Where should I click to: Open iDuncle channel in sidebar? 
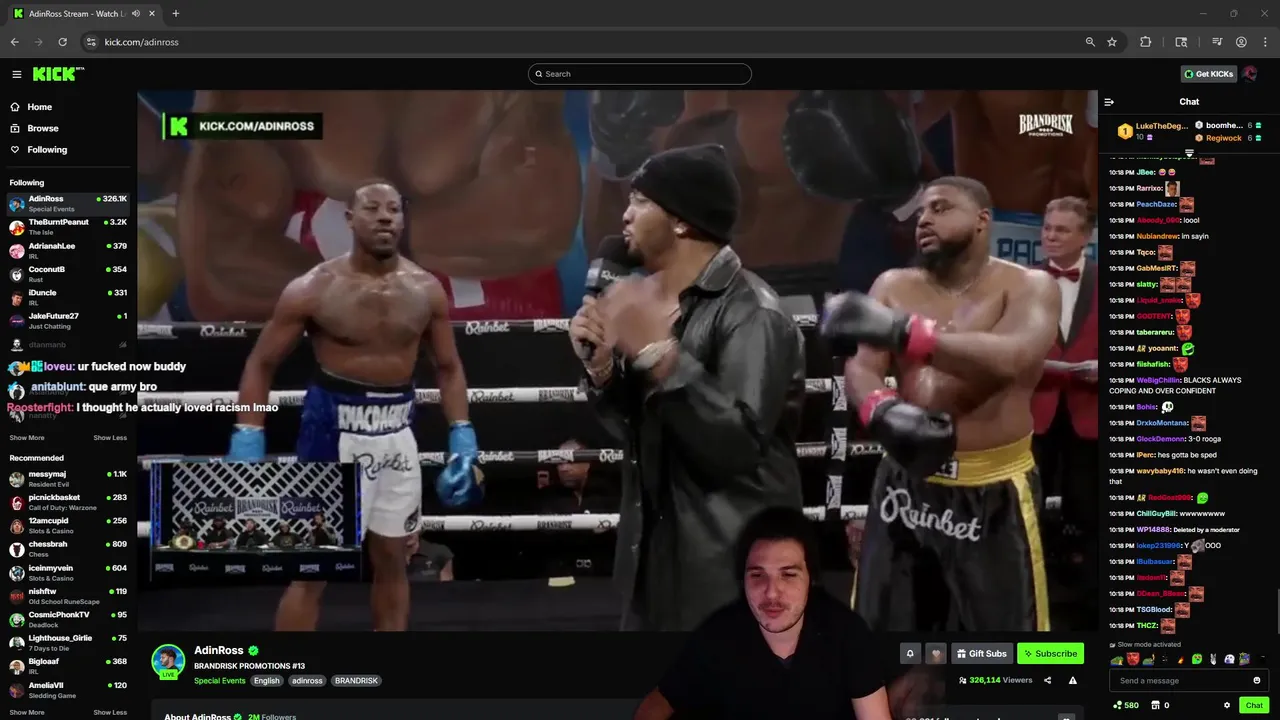click(68, 297)
